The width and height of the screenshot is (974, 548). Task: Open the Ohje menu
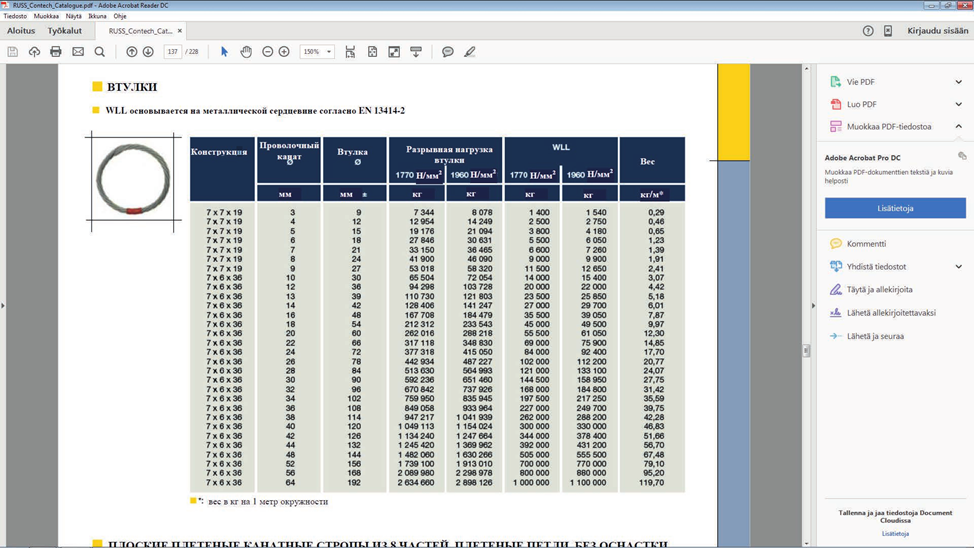click(120, 16)
